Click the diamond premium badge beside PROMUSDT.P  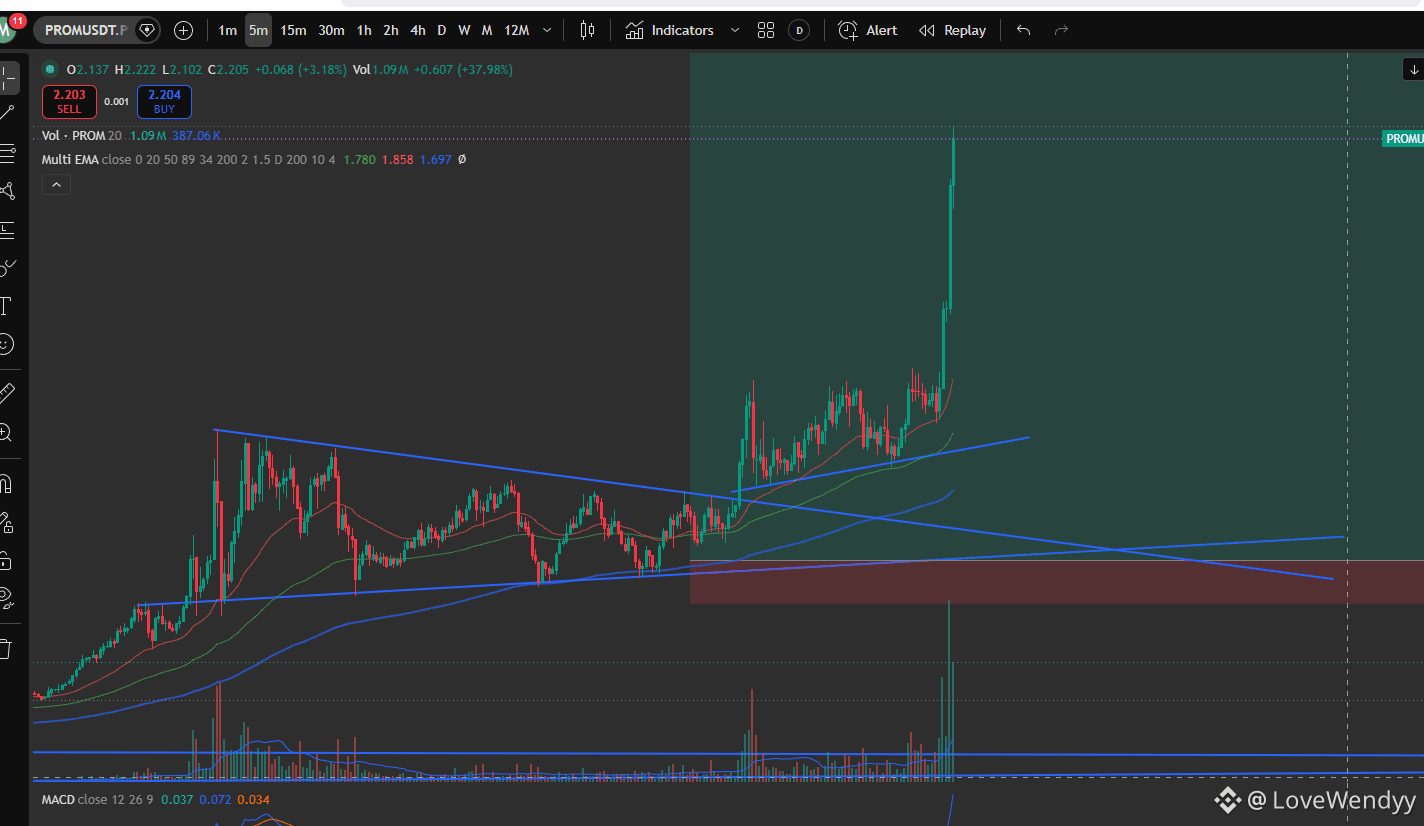coord(147,30)
